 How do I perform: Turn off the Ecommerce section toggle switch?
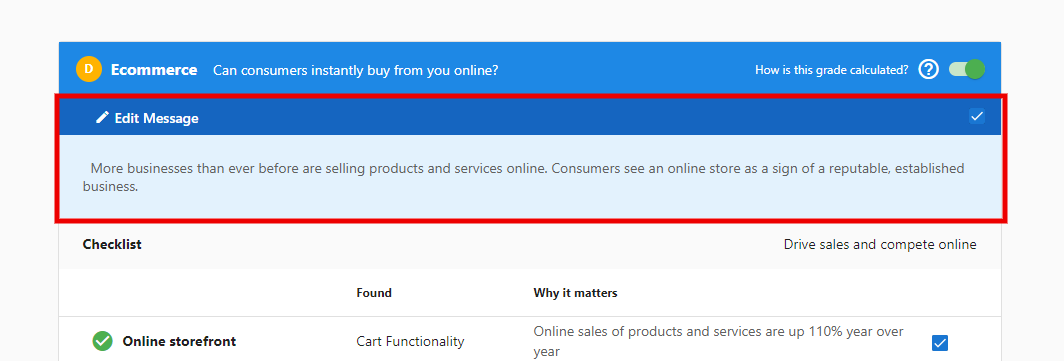(x=966, y=69)
